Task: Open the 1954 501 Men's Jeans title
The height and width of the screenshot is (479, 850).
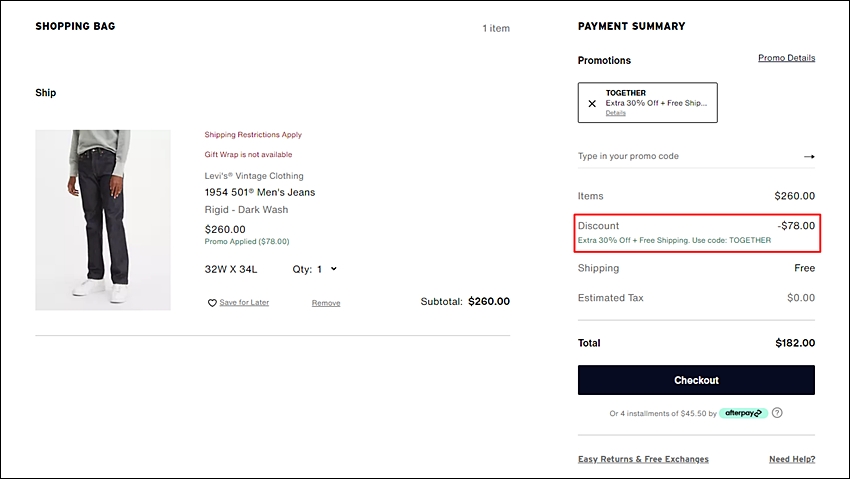Action: 260,192
